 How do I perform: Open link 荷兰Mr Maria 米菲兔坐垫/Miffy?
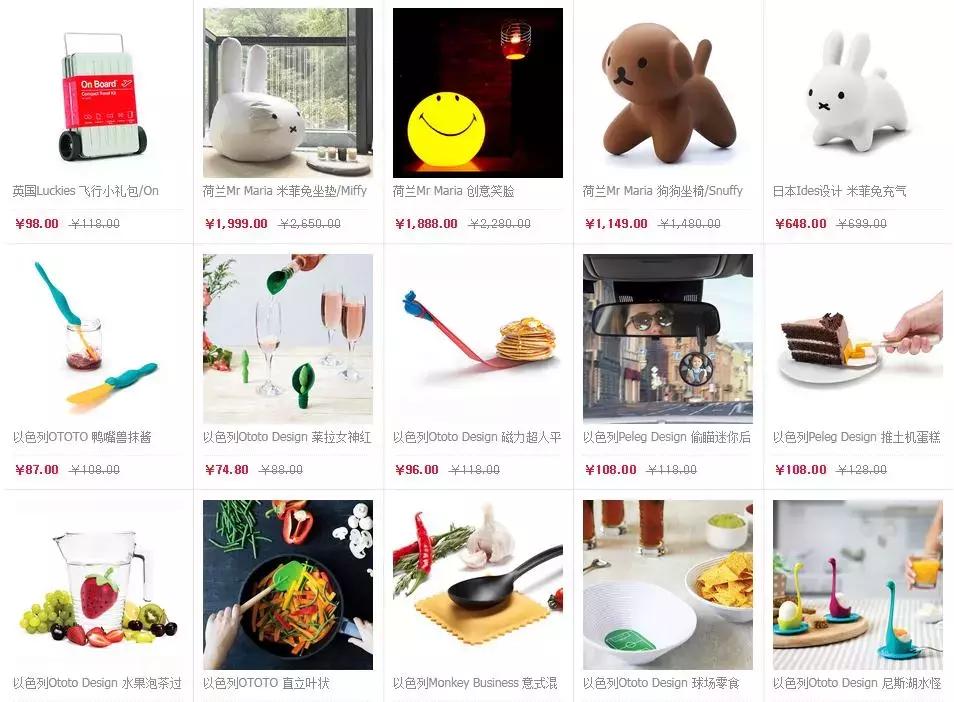285,191
